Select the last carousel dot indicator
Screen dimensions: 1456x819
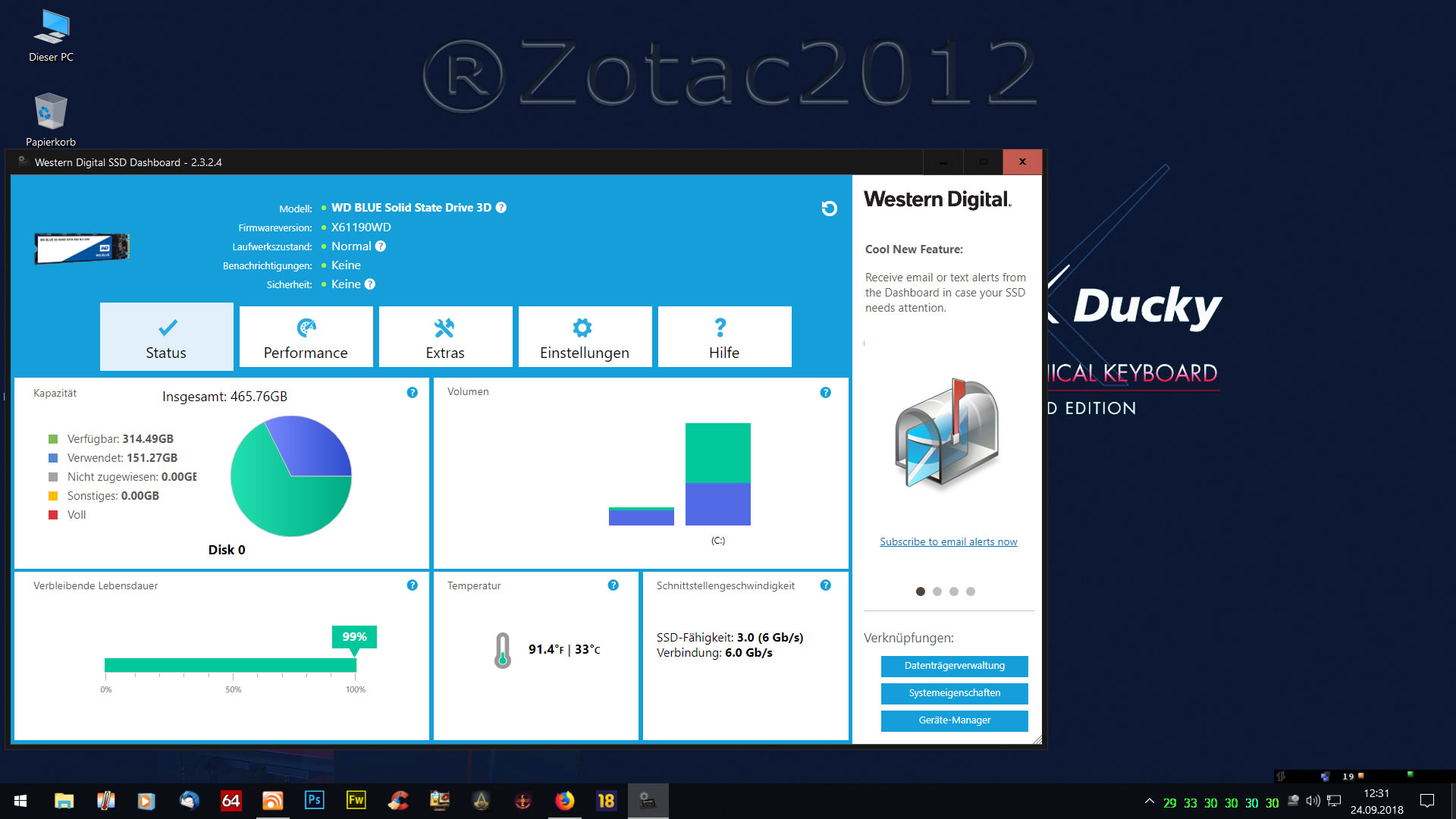(971, 591)
